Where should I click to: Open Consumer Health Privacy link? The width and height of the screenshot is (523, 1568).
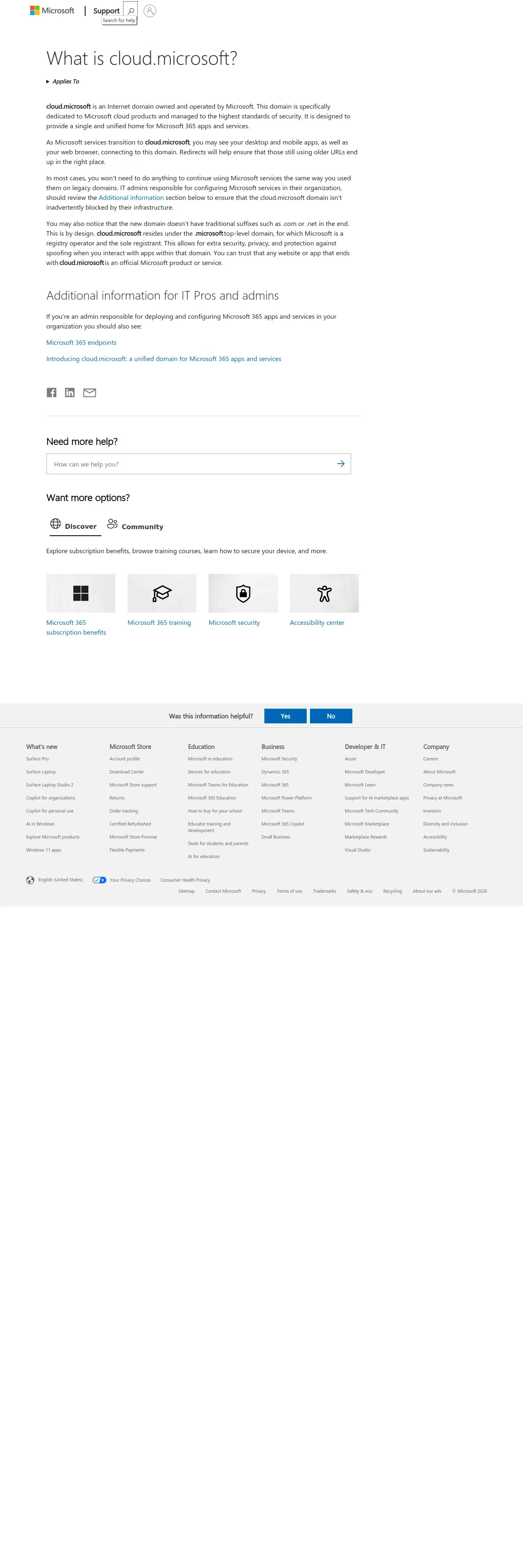click(x=185, y=880)
